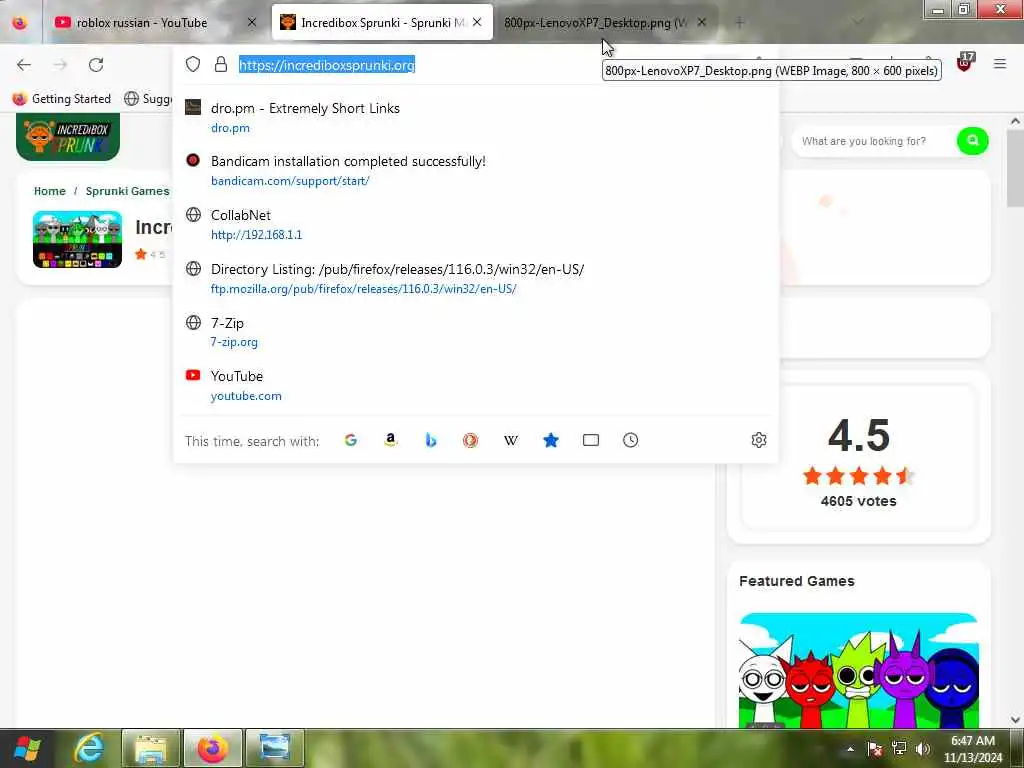Open the volume tray icon
This screenshot has width=1024, height=768.
(x=923, y=748)
